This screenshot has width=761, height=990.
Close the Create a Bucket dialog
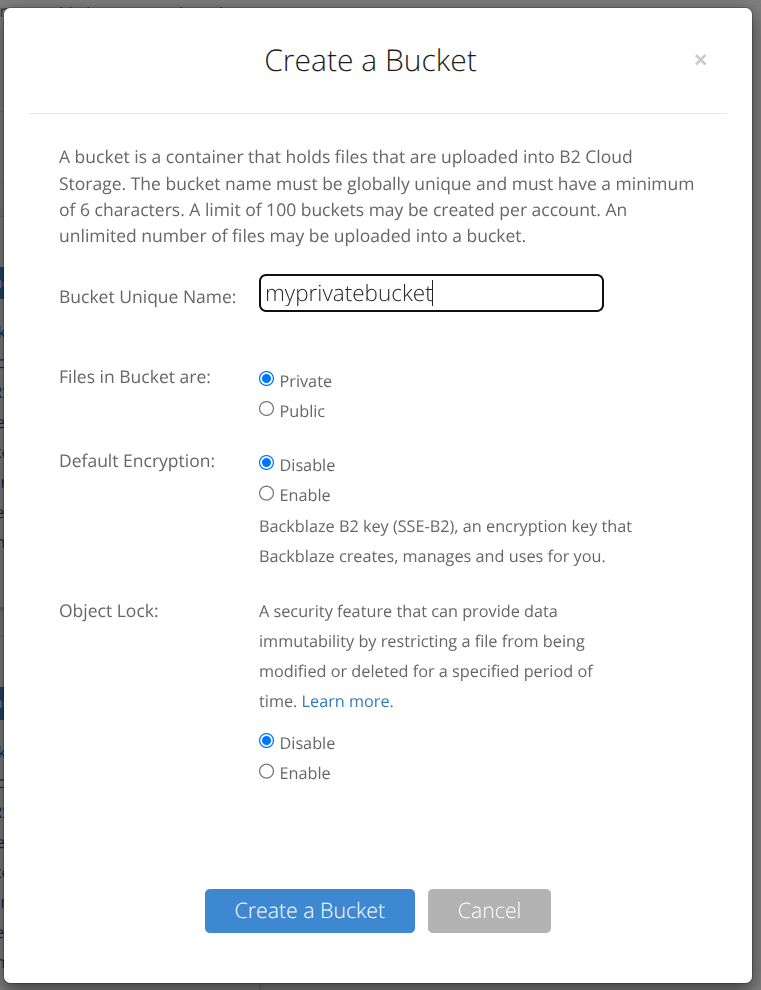[700, 60]
